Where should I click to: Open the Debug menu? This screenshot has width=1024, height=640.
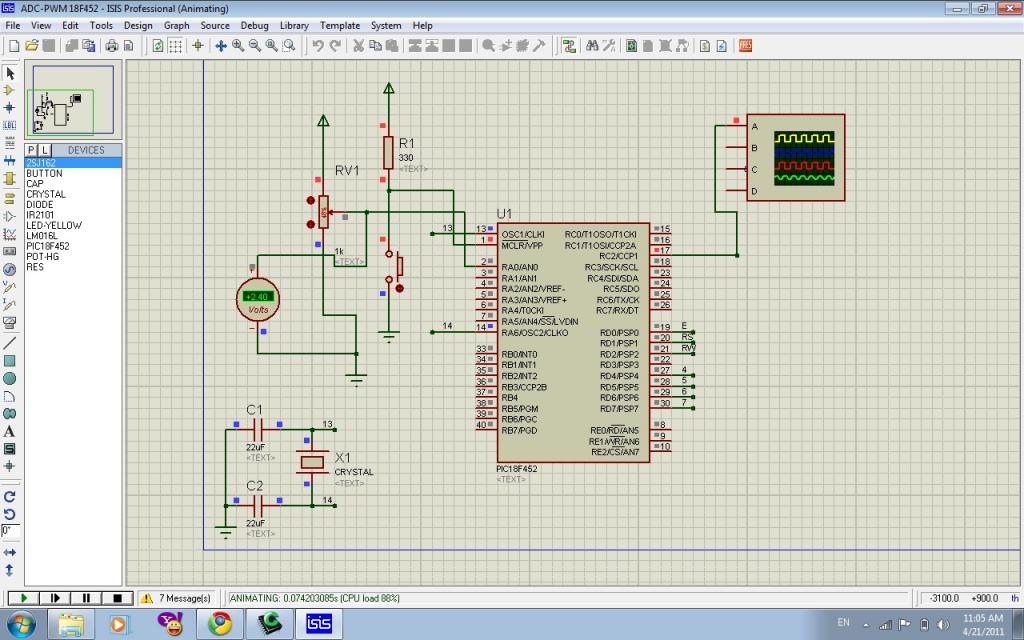pyautogui.click(x=254, y=25)
